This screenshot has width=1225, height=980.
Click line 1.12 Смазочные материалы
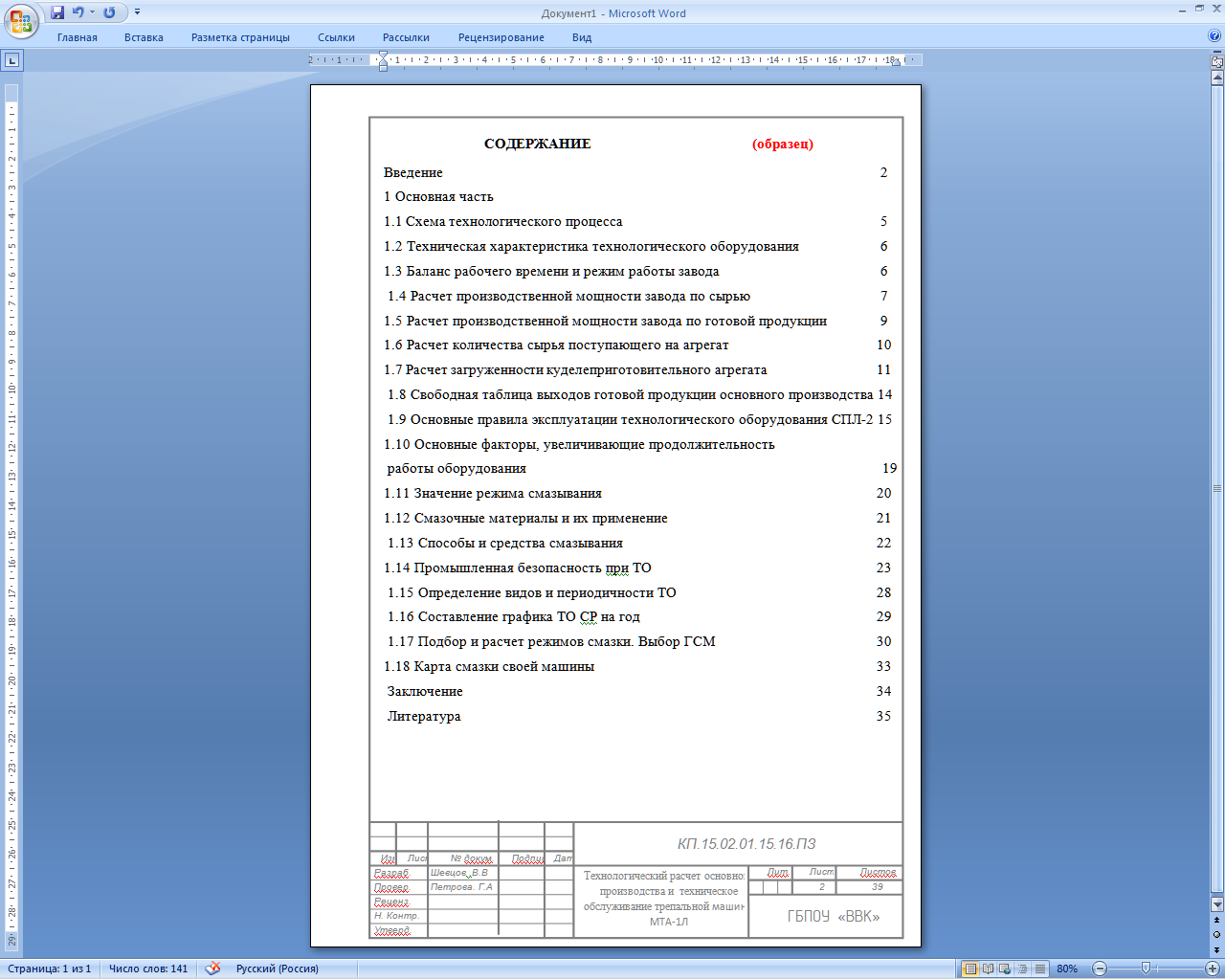526,518
